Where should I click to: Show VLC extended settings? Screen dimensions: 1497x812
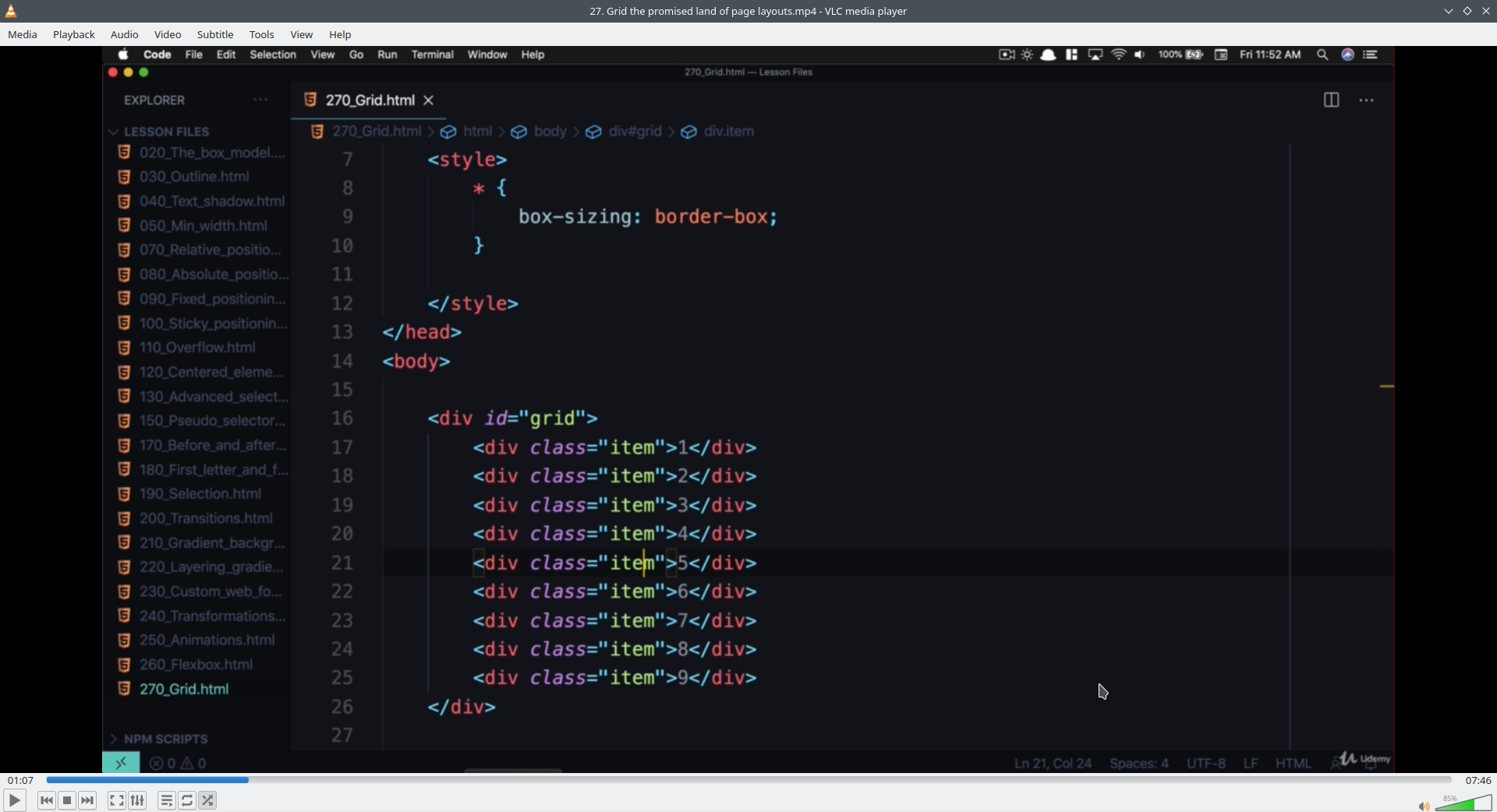click(137, 800)
